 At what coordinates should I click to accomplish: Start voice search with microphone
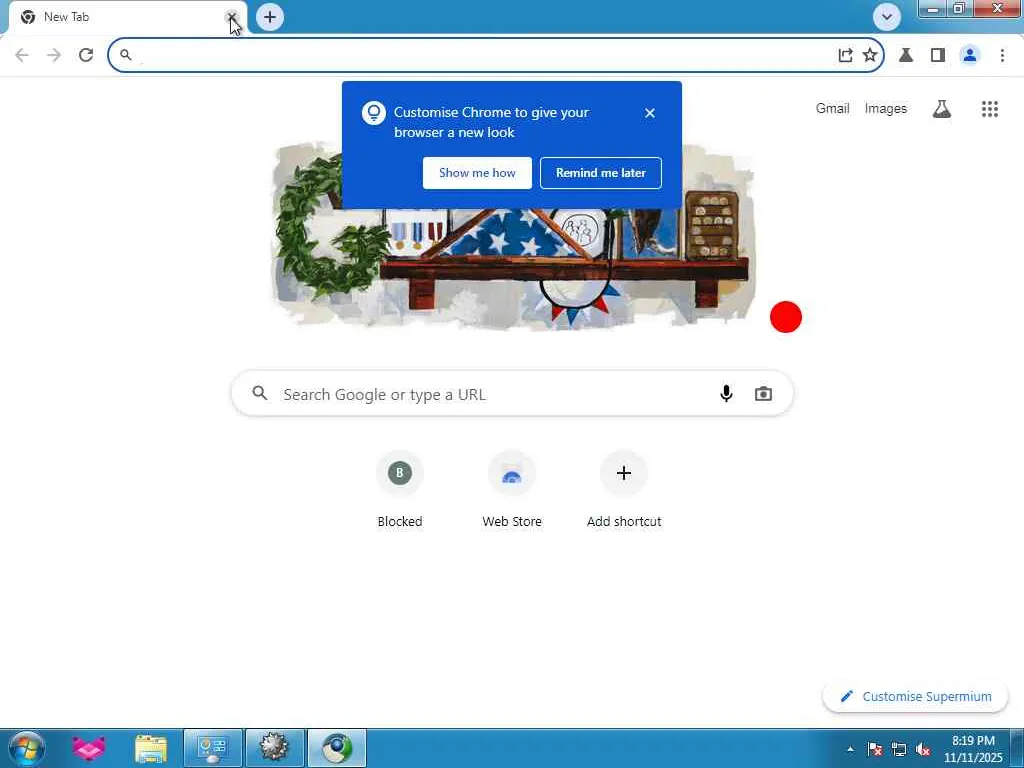click(726, 393)
